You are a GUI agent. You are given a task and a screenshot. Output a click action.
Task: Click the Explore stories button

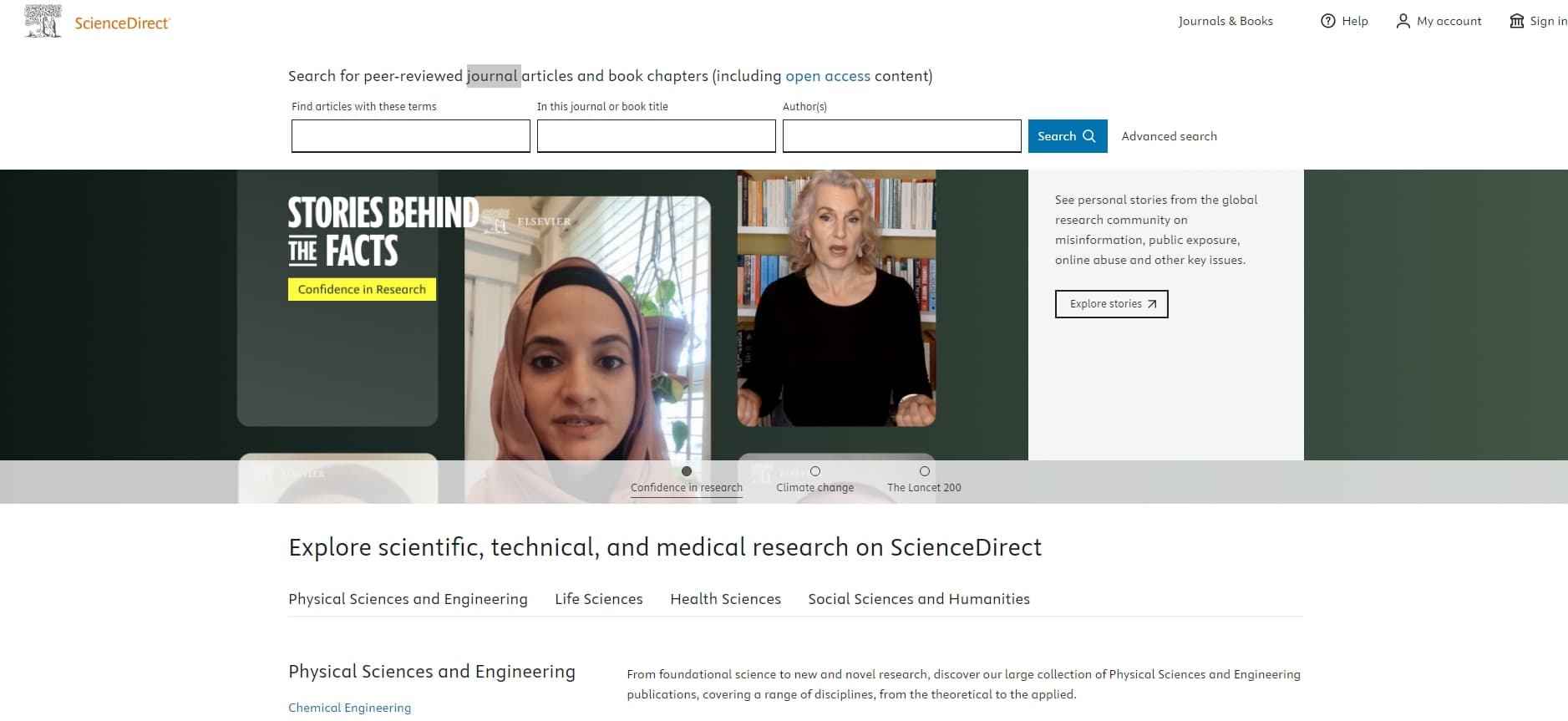pyautogui.click(x=1111, y=304)
